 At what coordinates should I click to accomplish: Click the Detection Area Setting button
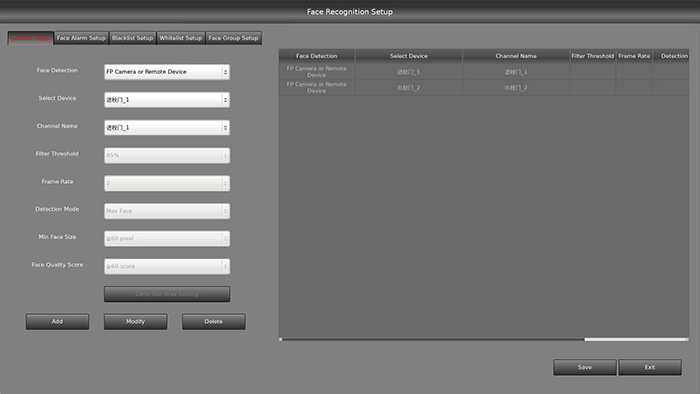coord(167,294)
